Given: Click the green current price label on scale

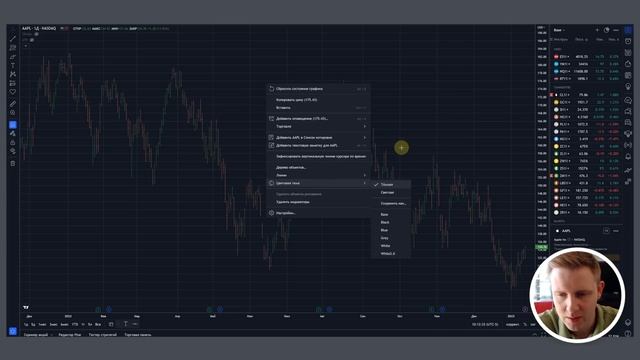Looking at the screenshot, I should click(x=542, y=247).
